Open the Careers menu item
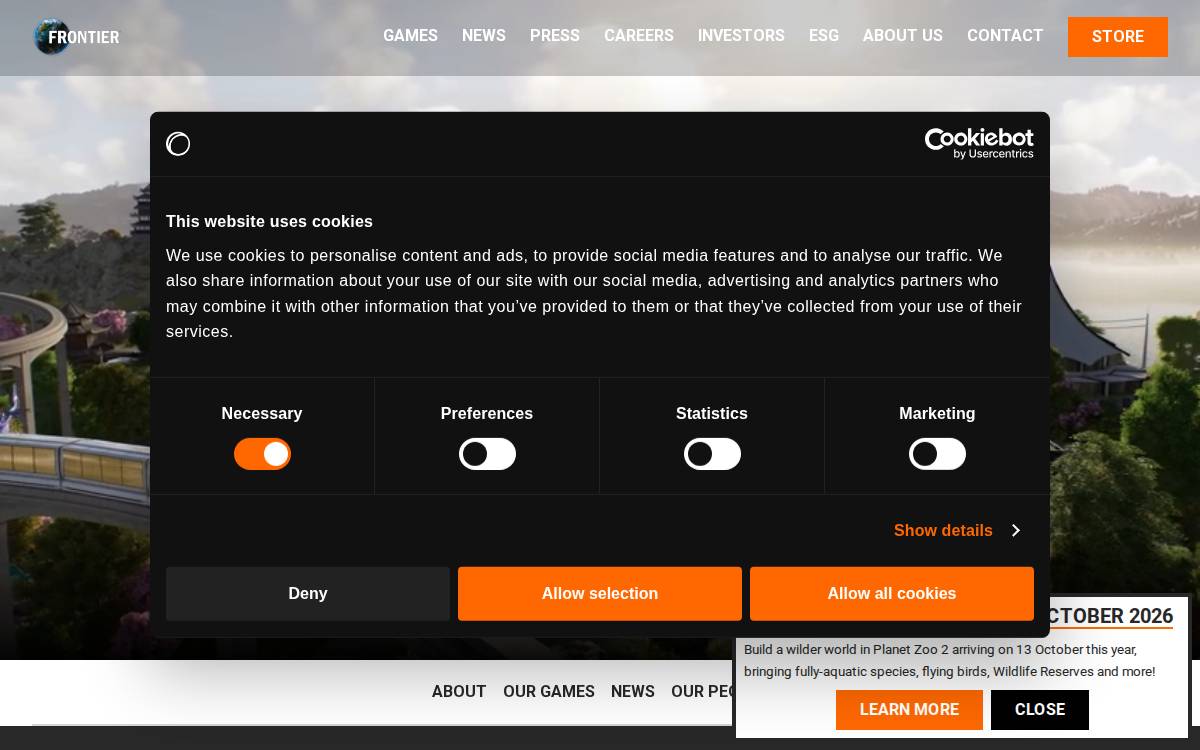The height and width of the screenshot is (750, 1200). click(639, 36)
